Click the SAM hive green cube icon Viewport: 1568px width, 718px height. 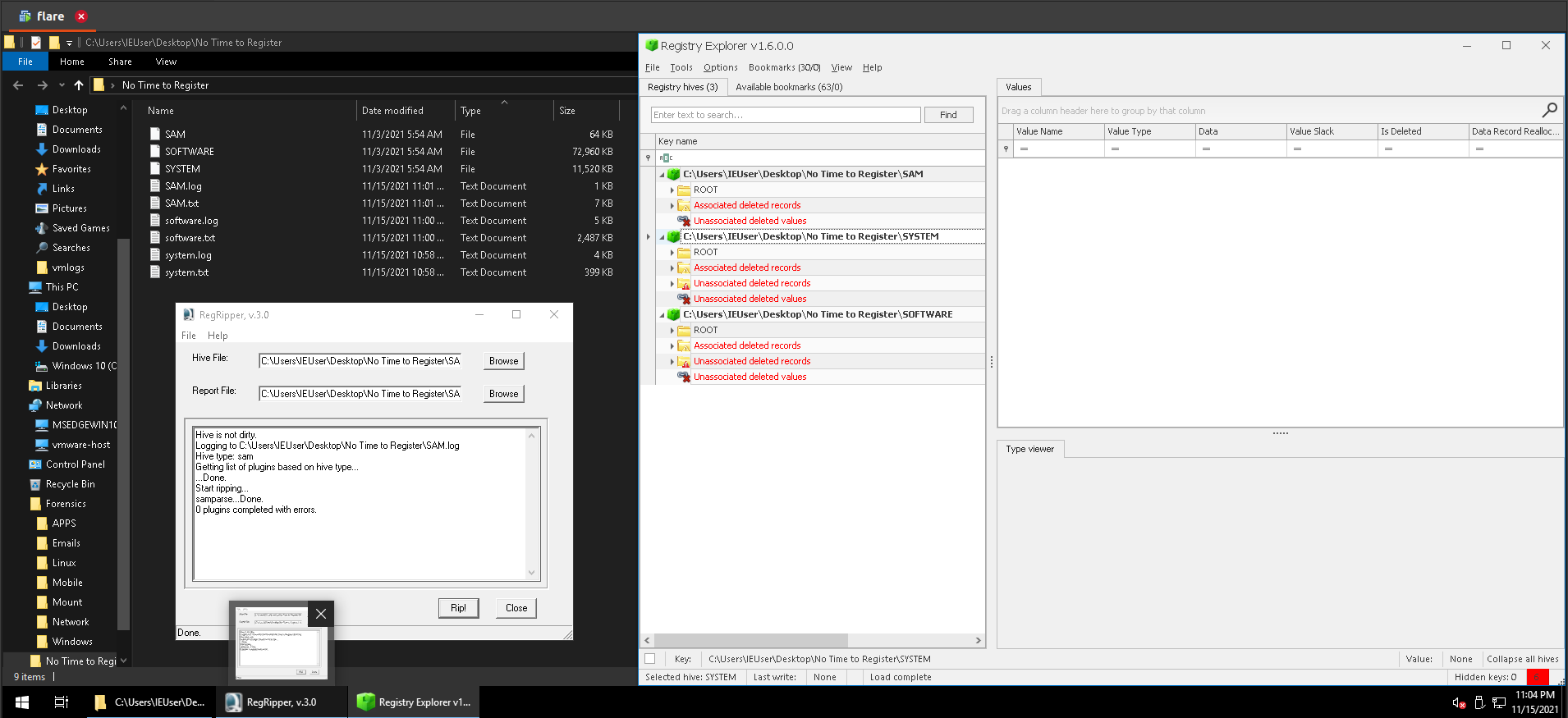point(674,174)
